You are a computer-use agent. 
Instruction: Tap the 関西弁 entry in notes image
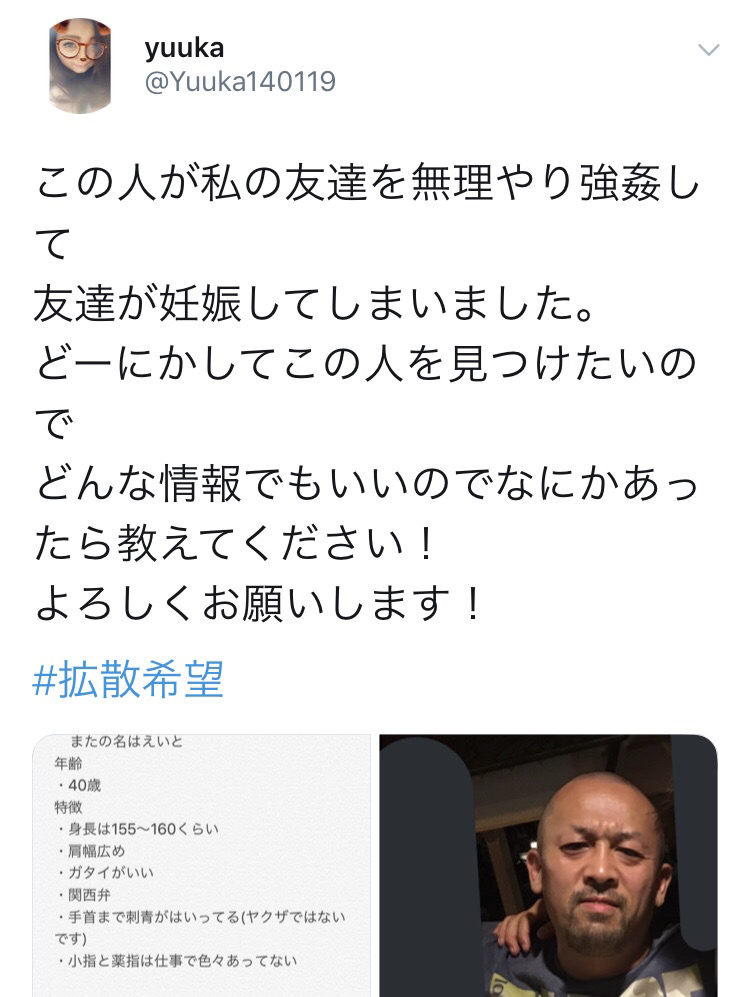tap(85, 895)
